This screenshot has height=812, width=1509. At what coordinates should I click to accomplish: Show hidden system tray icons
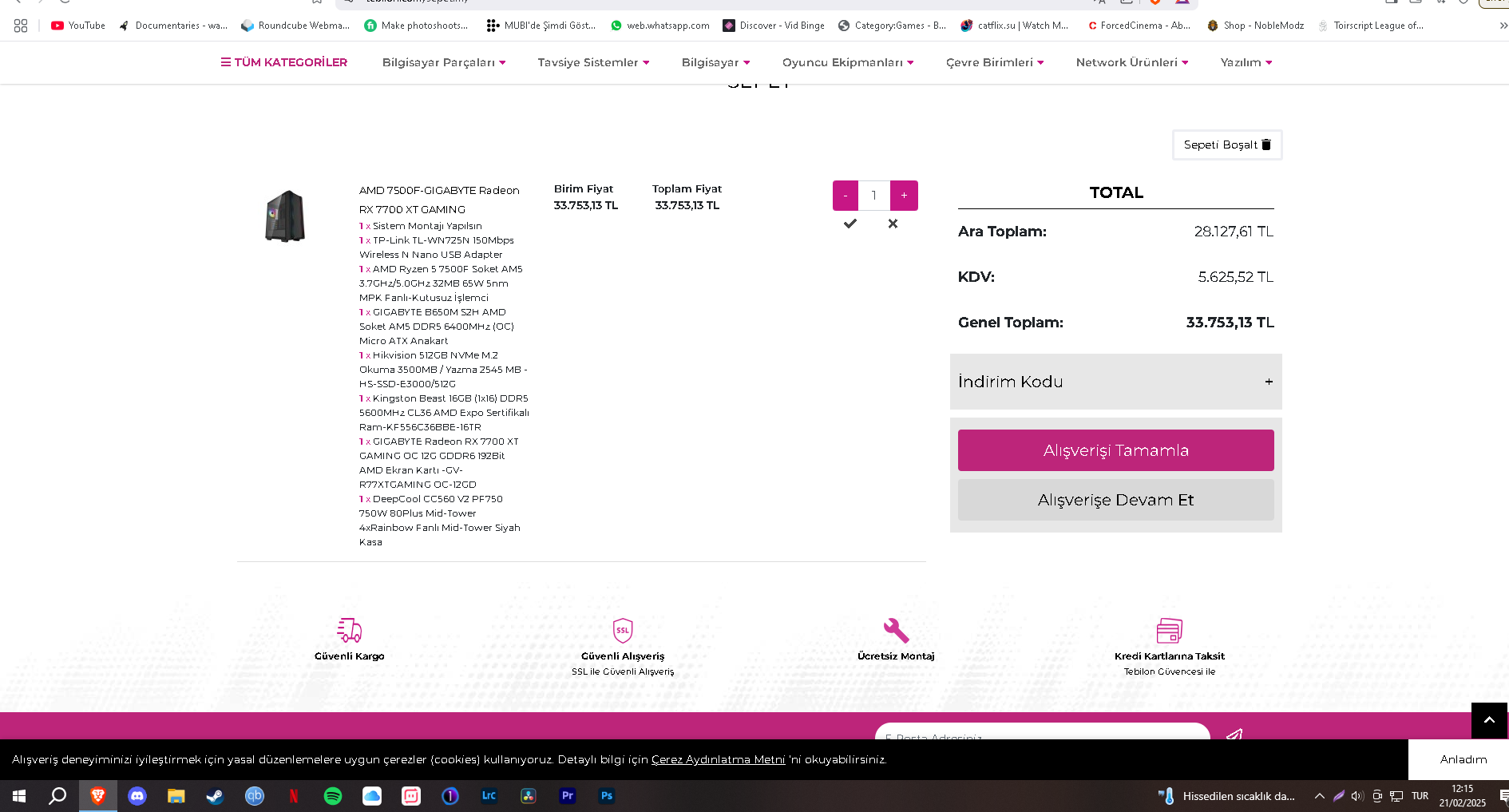[x=1320, y=796]
